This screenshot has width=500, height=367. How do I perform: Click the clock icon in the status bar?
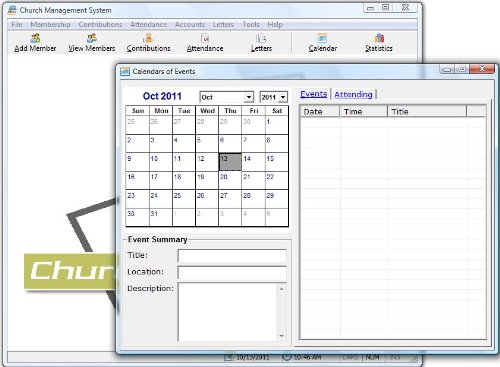(x=287, y=357)
